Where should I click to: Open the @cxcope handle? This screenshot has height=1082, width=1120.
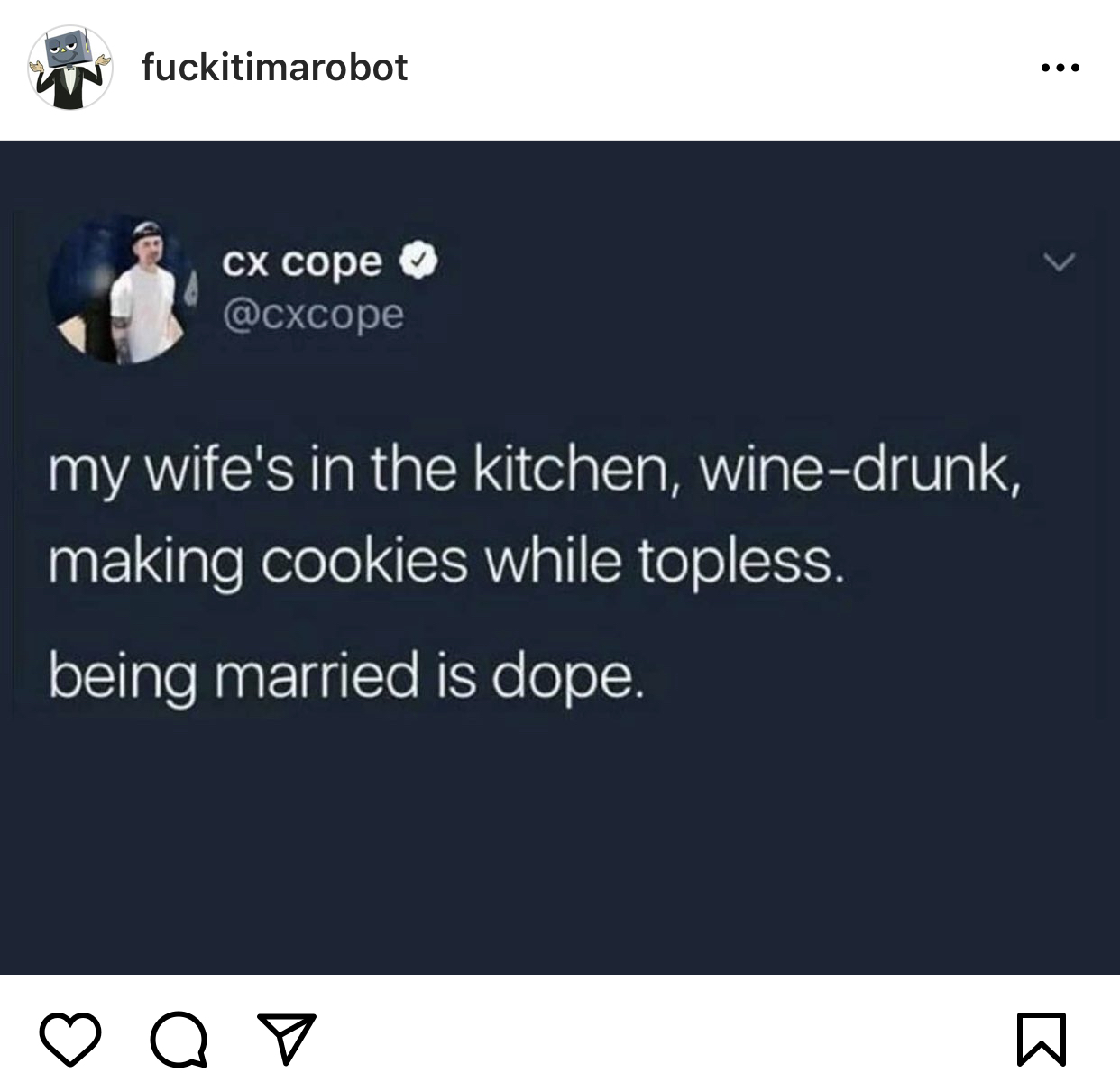click(x=312, y=314)
